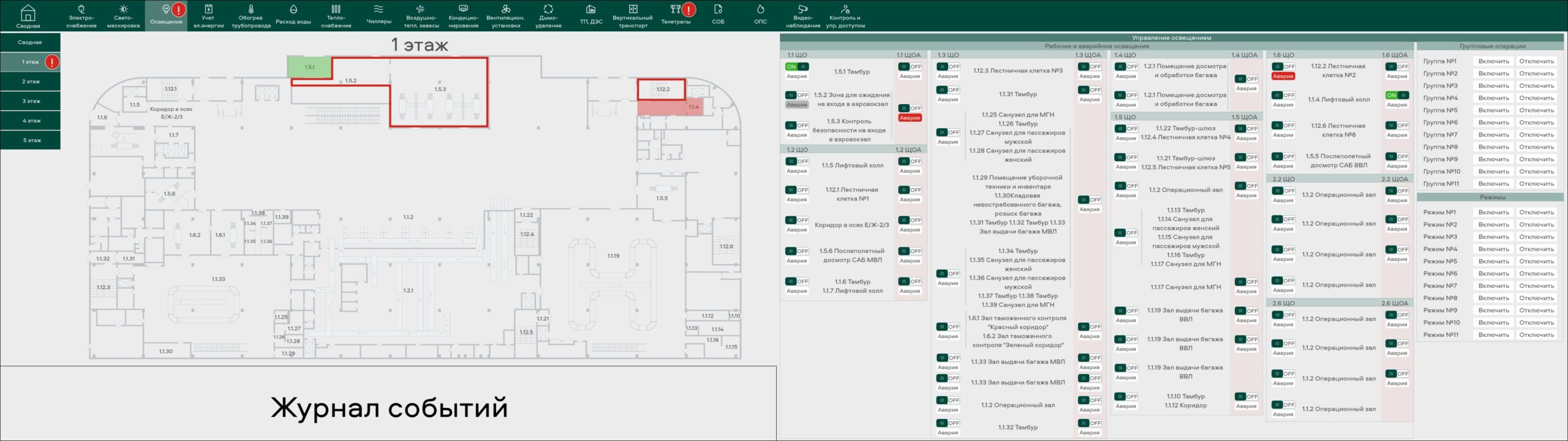Viewport: 1568px width, 441px height.
Task: Toggle off 1.5.1 Тамбур ЩО light switch
Action: (797, 67)
